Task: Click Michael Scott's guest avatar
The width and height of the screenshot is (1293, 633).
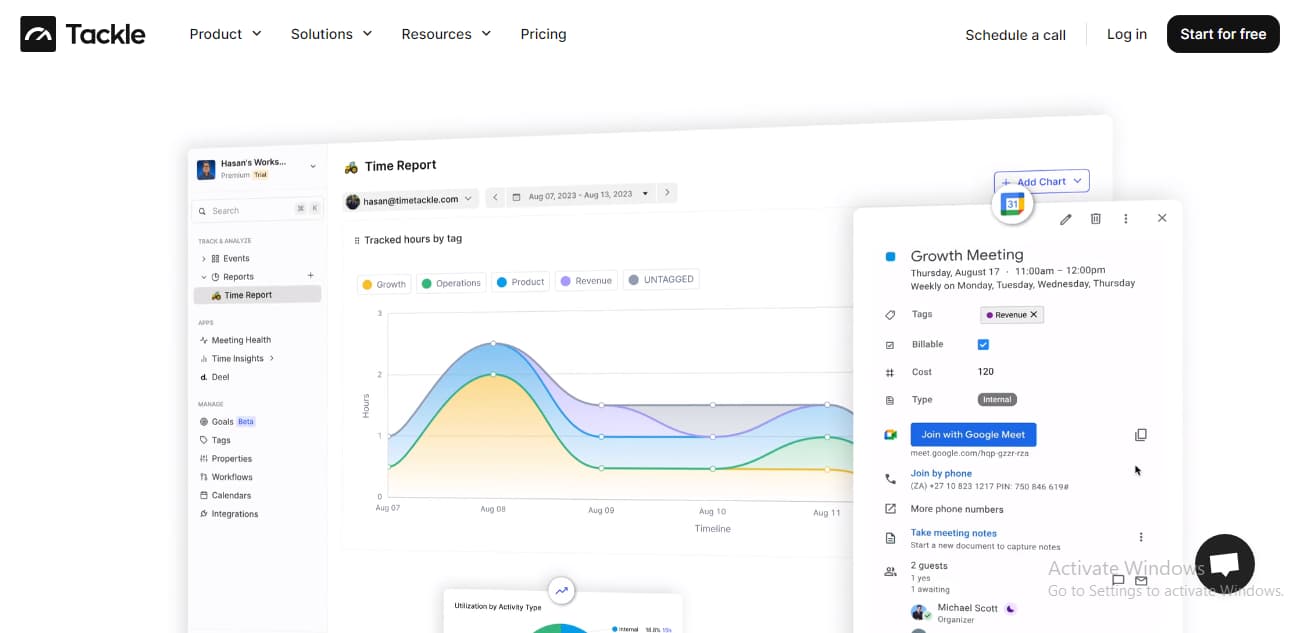Action: pos(920,612)
